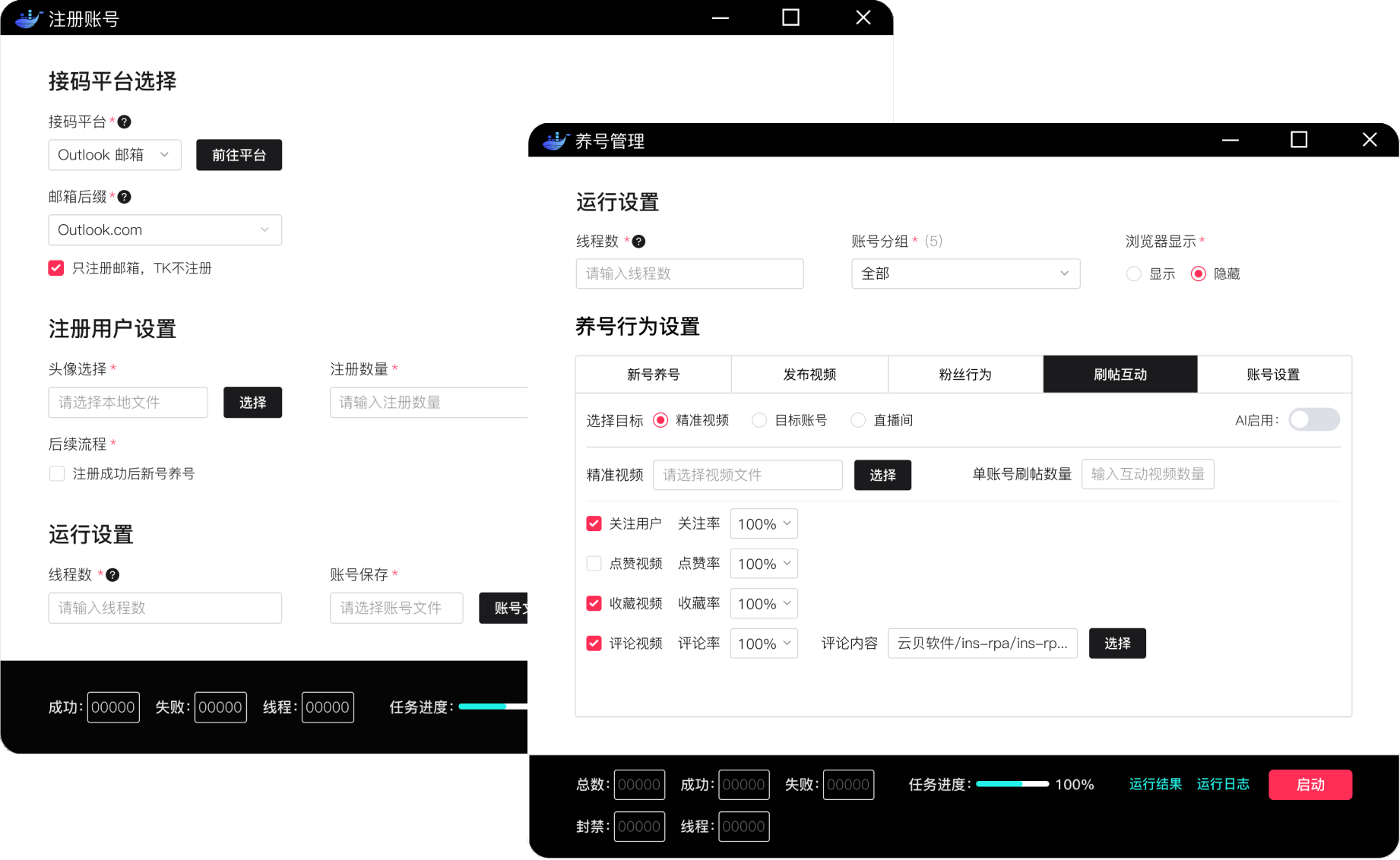Click the help icon beside 邮箱后缀 label

pyautogui.click(x=125, y=197)
